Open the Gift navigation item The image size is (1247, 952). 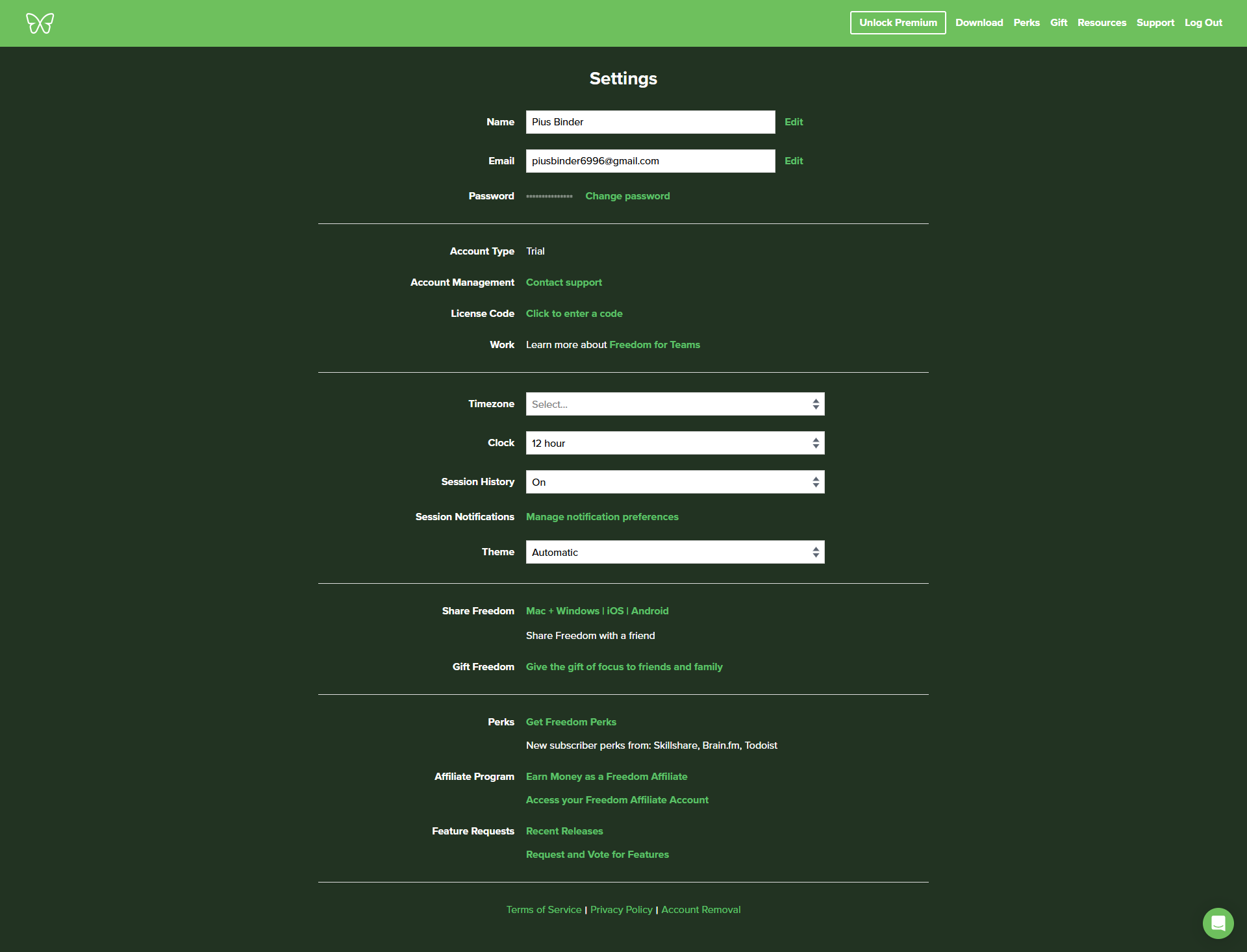pos(1059,23)
